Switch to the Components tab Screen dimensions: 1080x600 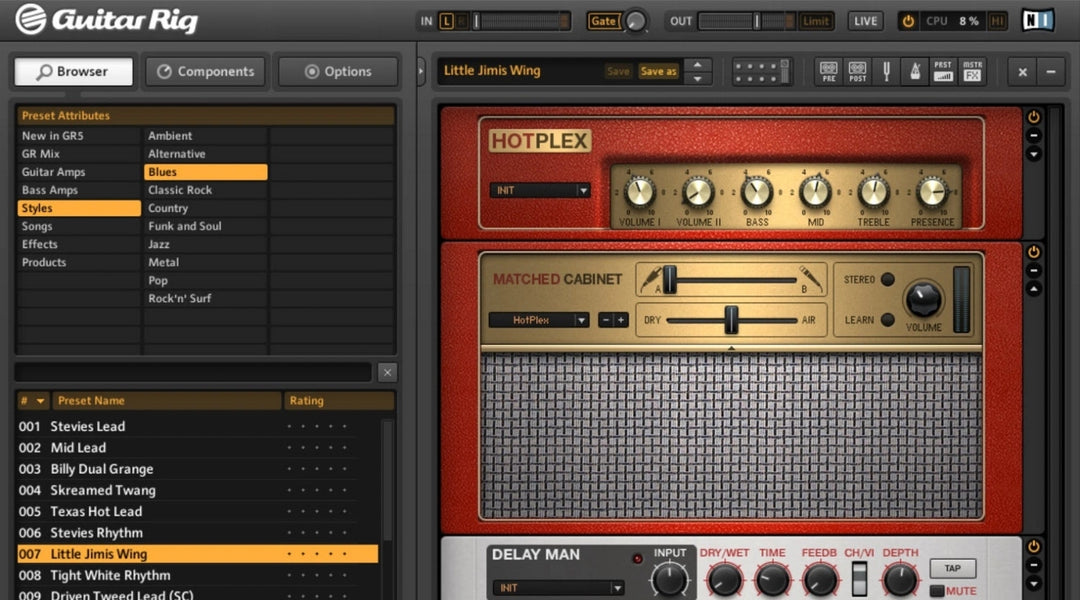tap(206, 71)
